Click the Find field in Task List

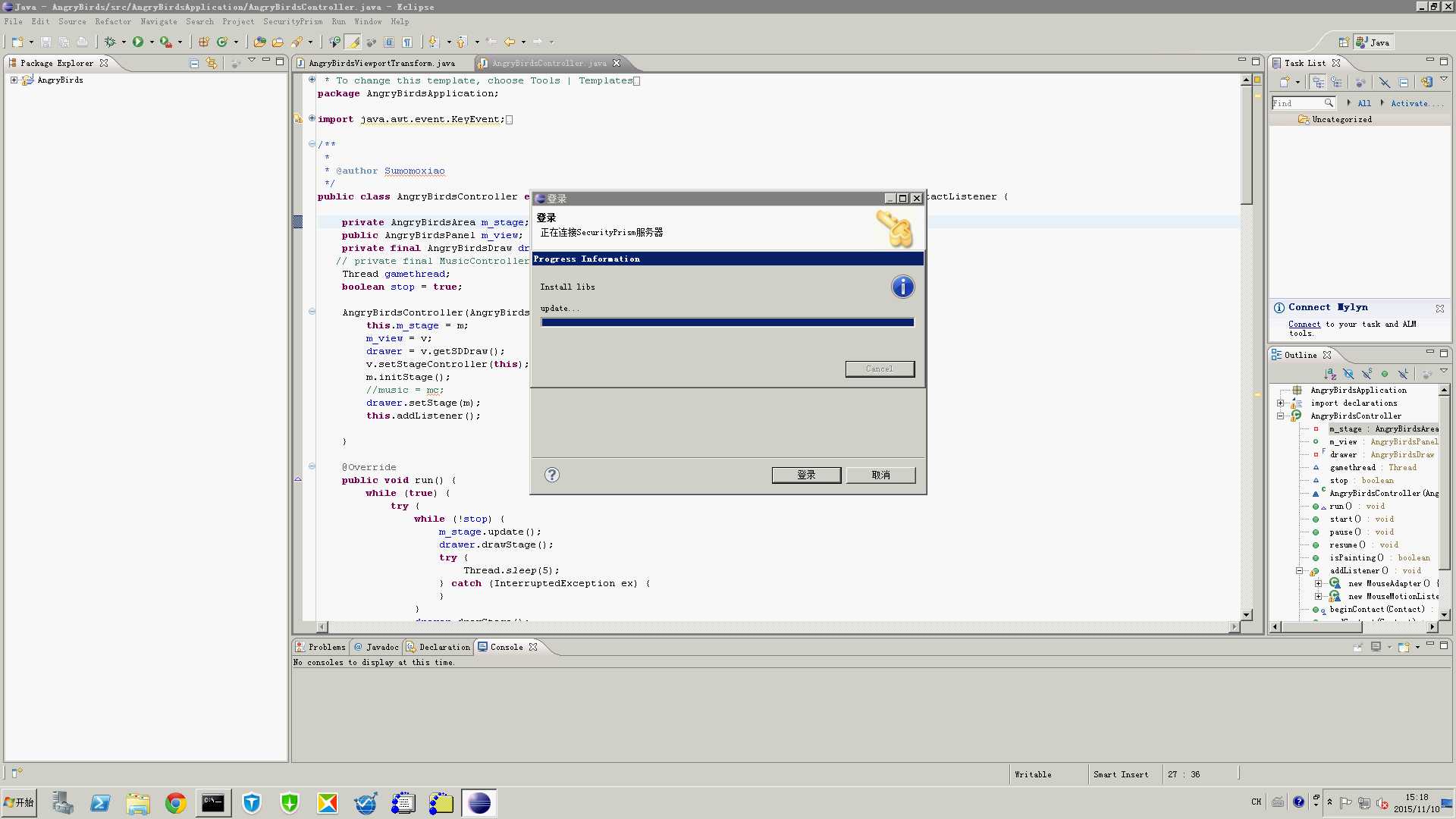(x=1303, y=103)
